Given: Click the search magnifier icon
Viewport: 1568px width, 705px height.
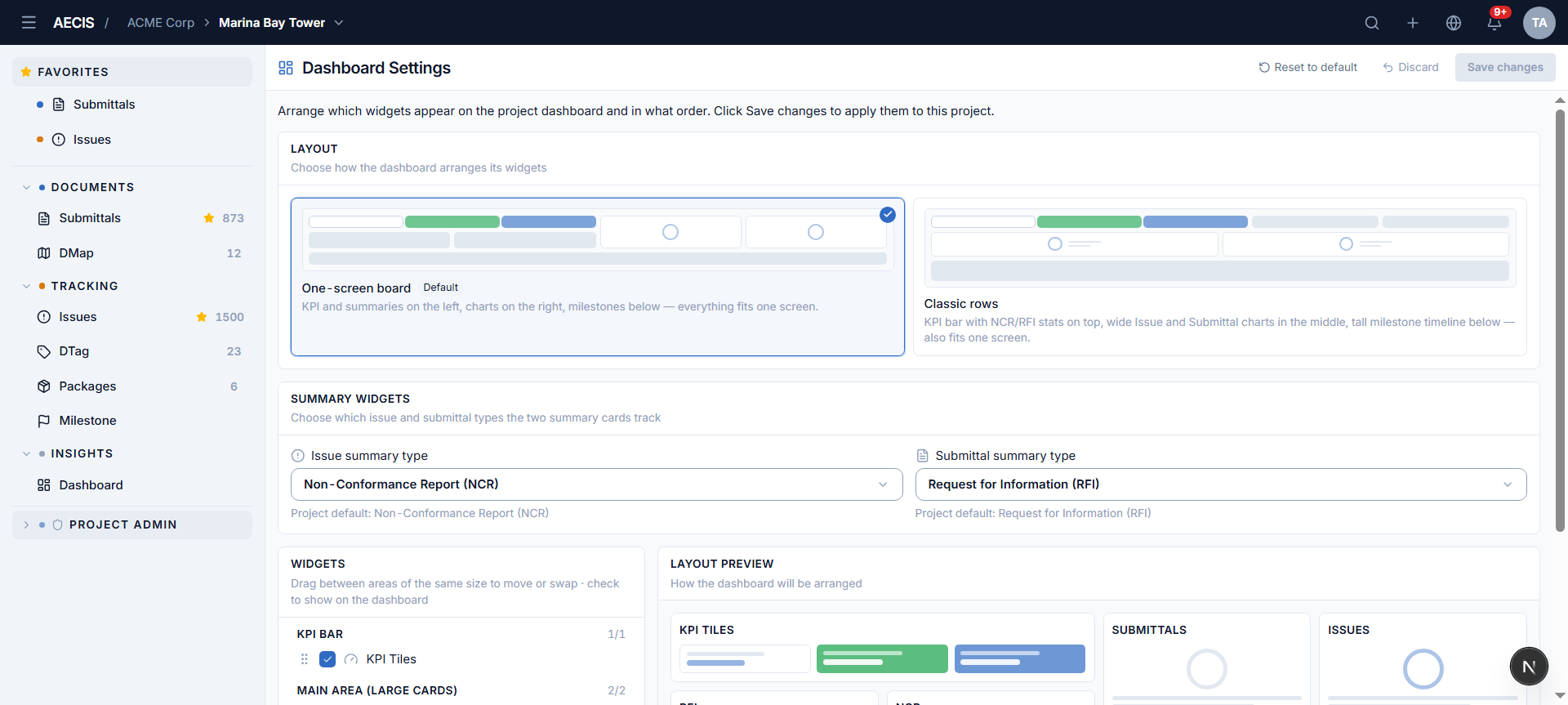Looking at the screenshot, I should tap(1372, 23).
